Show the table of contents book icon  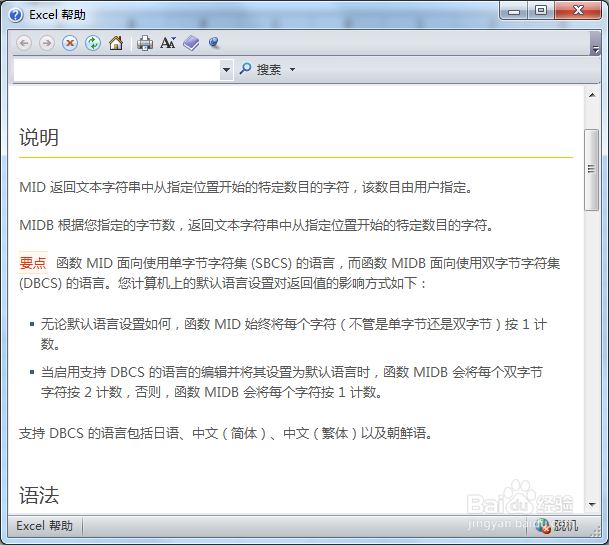[191, 43]
